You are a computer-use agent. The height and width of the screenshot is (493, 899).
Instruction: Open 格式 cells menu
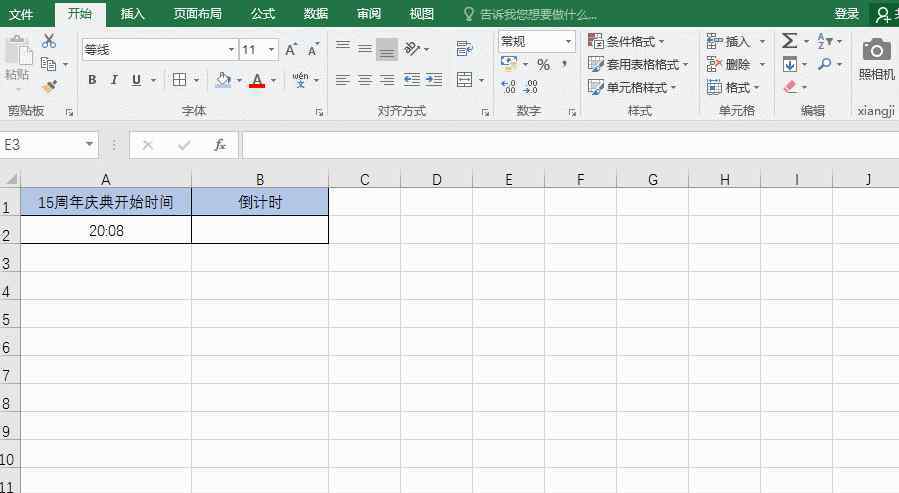click(x=733, y=87)
